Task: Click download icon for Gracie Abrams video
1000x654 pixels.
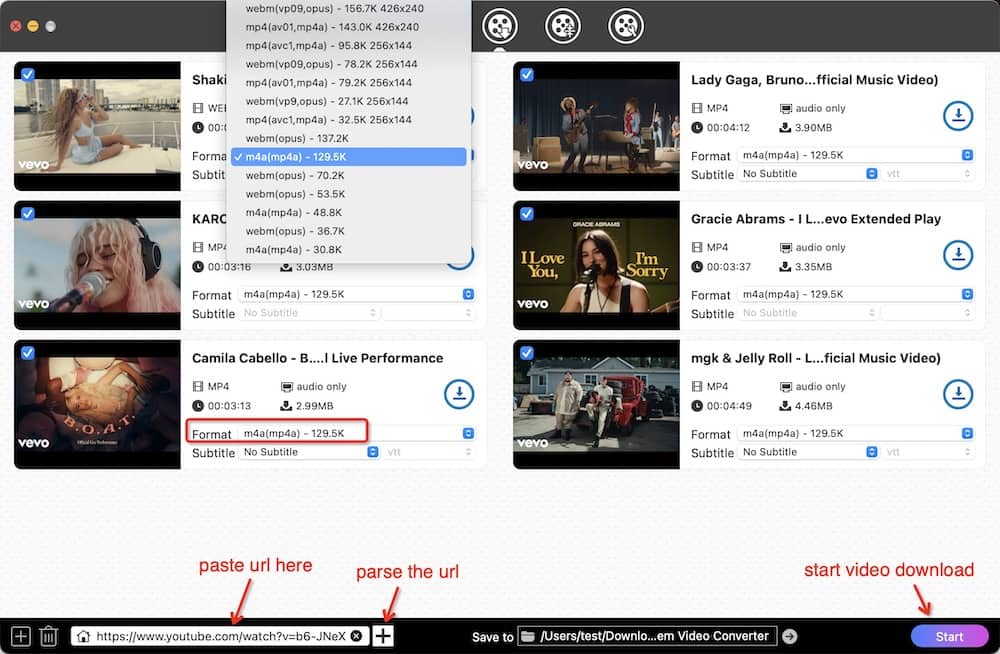Action: [958, 255]
